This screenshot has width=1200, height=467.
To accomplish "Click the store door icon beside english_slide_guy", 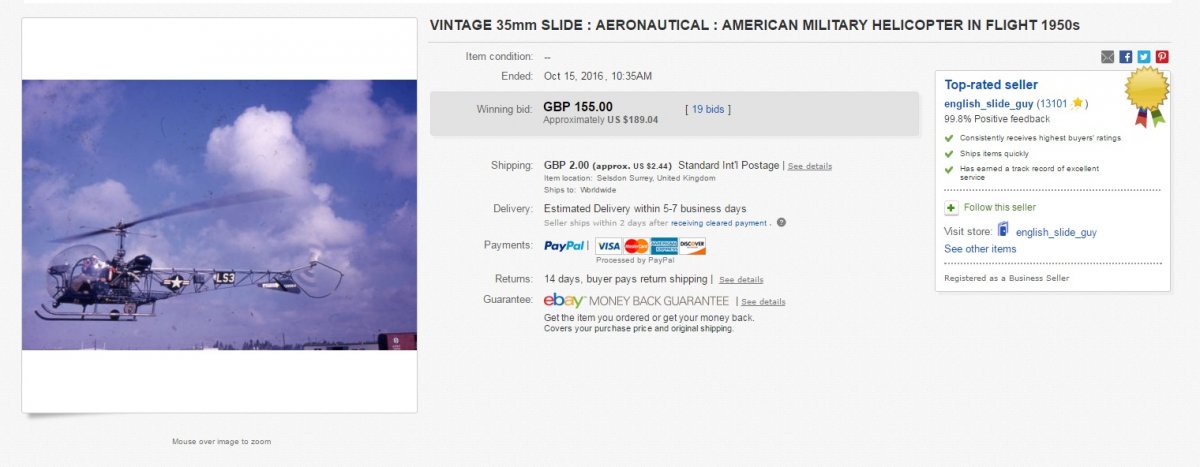I will tap(1003, 231).
